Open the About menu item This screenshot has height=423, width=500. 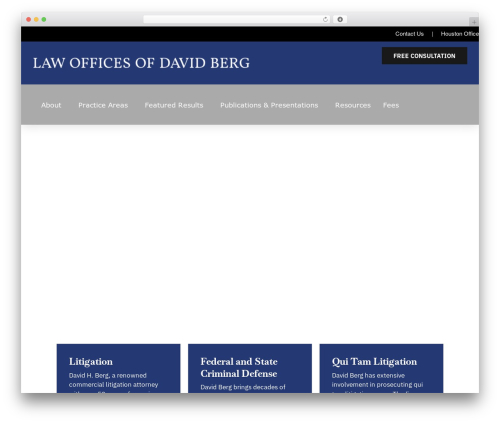click(x=51, y=105)
